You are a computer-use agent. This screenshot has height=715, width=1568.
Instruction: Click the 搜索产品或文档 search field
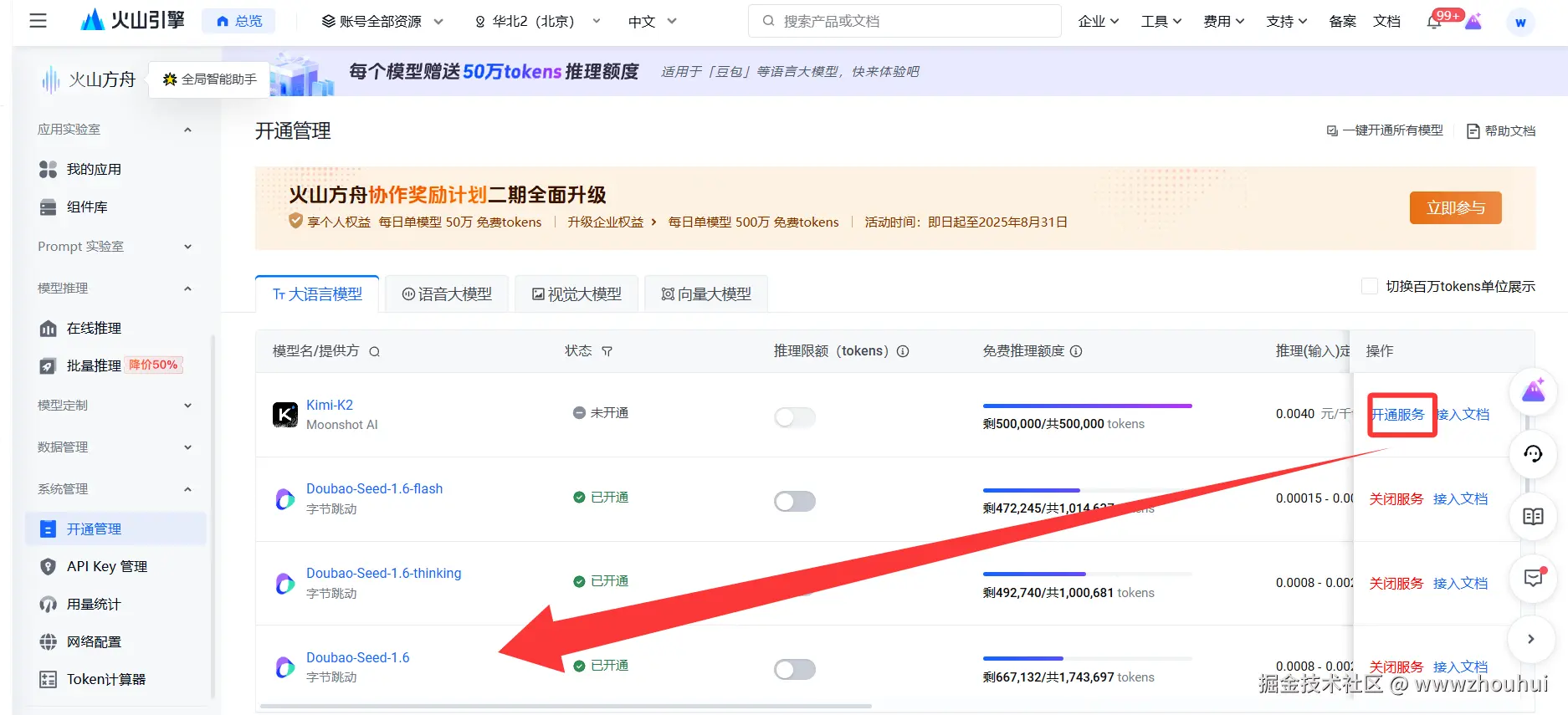(904, 21)
